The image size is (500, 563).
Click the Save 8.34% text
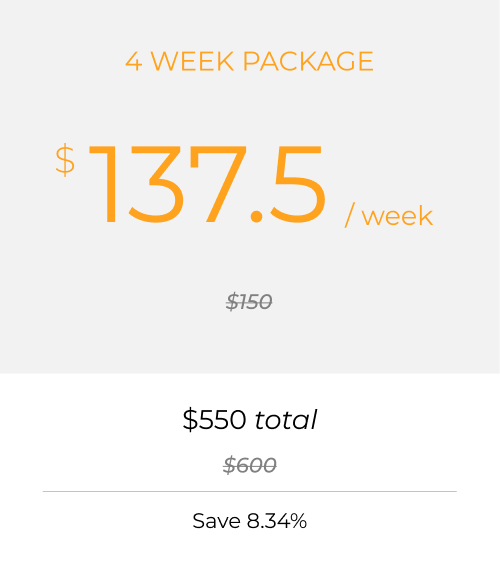[249, 521]
